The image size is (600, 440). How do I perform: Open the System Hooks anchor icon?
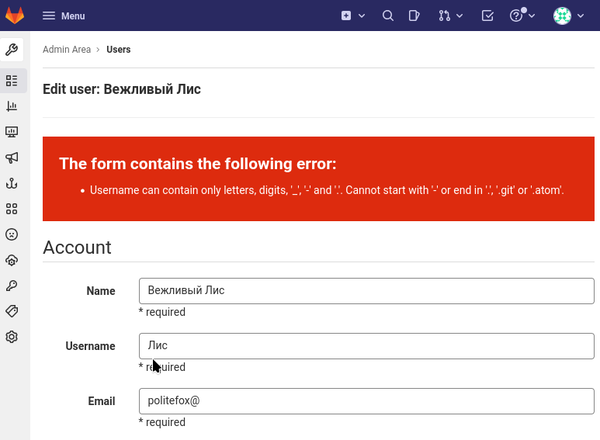point(12,183)
